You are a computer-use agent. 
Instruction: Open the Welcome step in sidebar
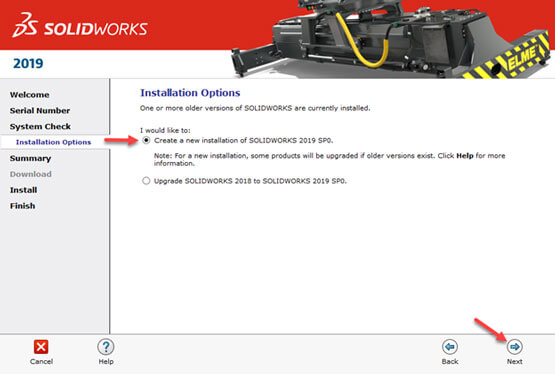coord(30,95)
